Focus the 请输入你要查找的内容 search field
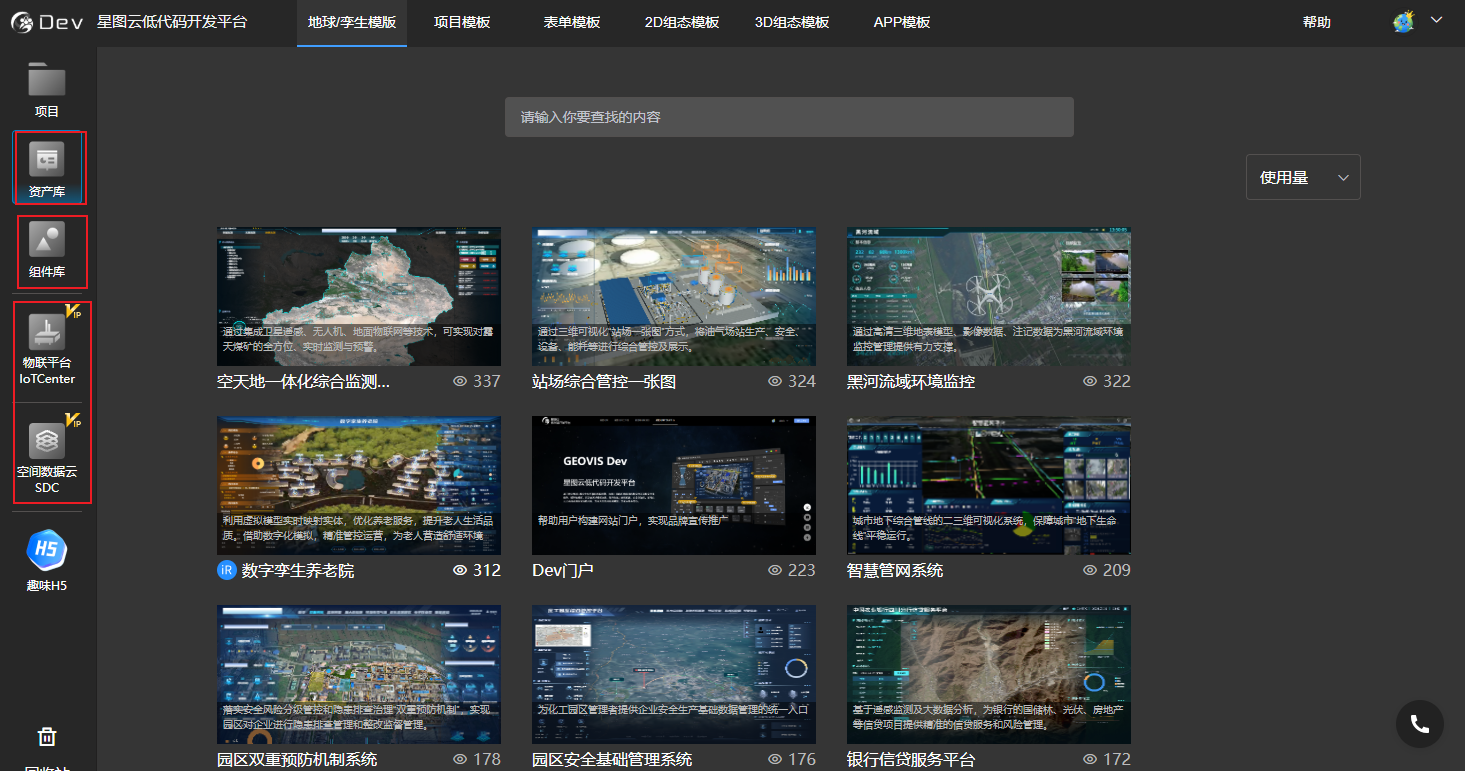This screenshot has width=1465, height=771. click(789, 117)
